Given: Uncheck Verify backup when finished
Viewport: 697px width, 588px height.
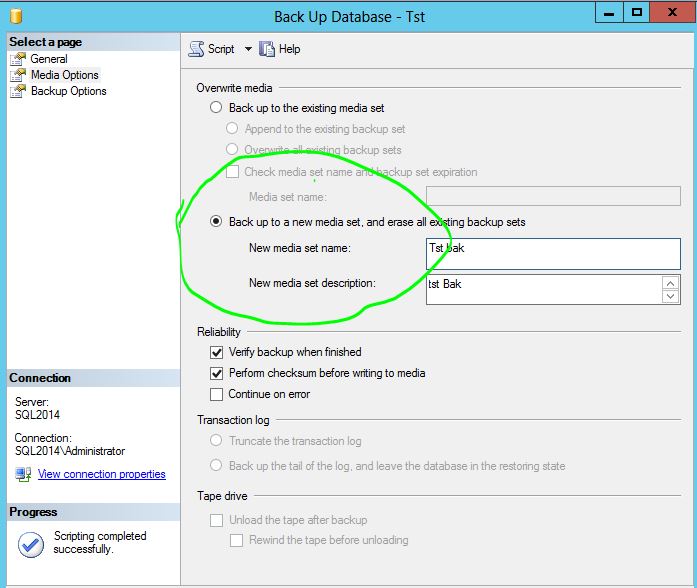Looking at the screenshot, I should pyautogui.click(x=217, y=352).
